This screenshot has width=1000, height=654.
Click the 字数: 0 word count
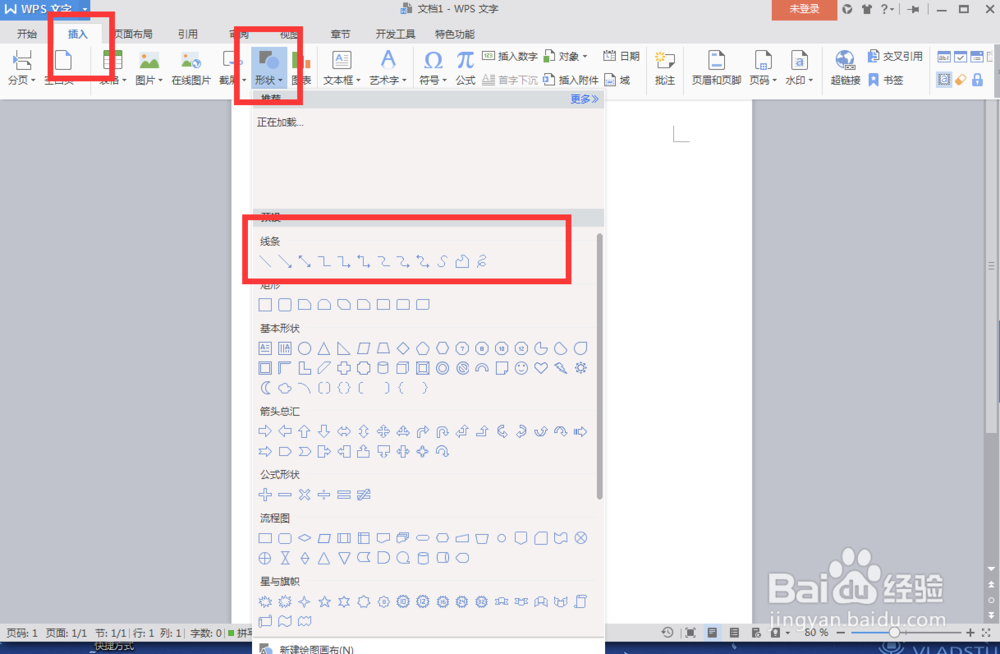tap(206, 633)
